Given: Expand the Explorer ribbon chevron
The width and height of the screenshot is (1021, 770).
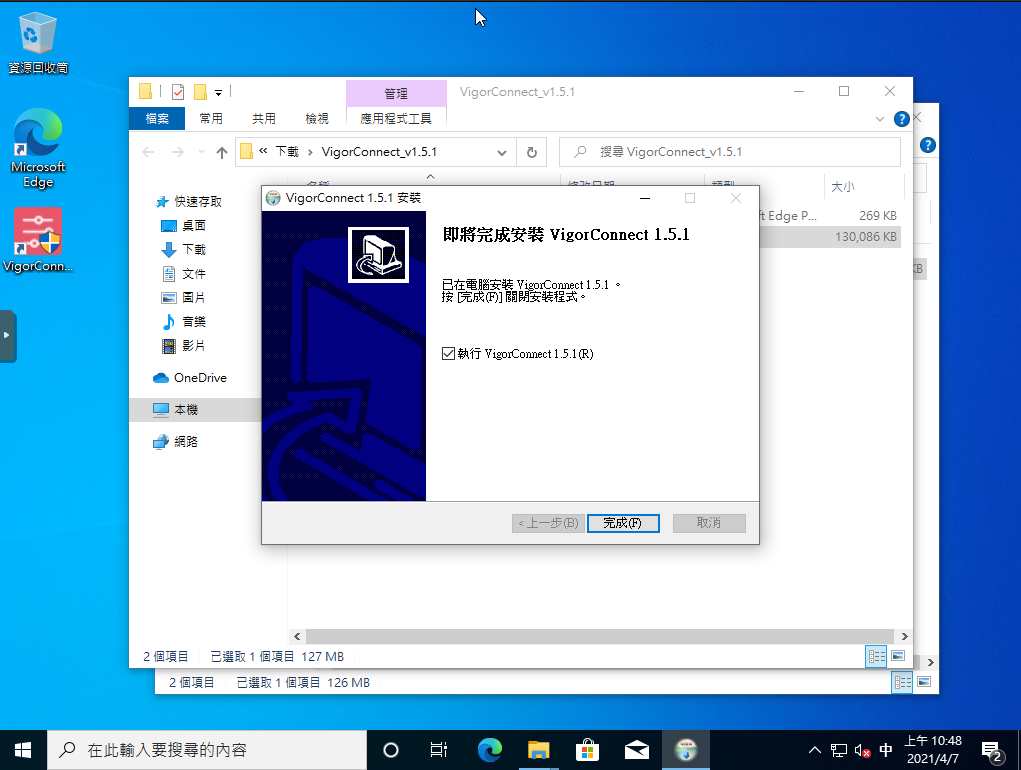Looking at the screenshot, I should click(880, 118).
